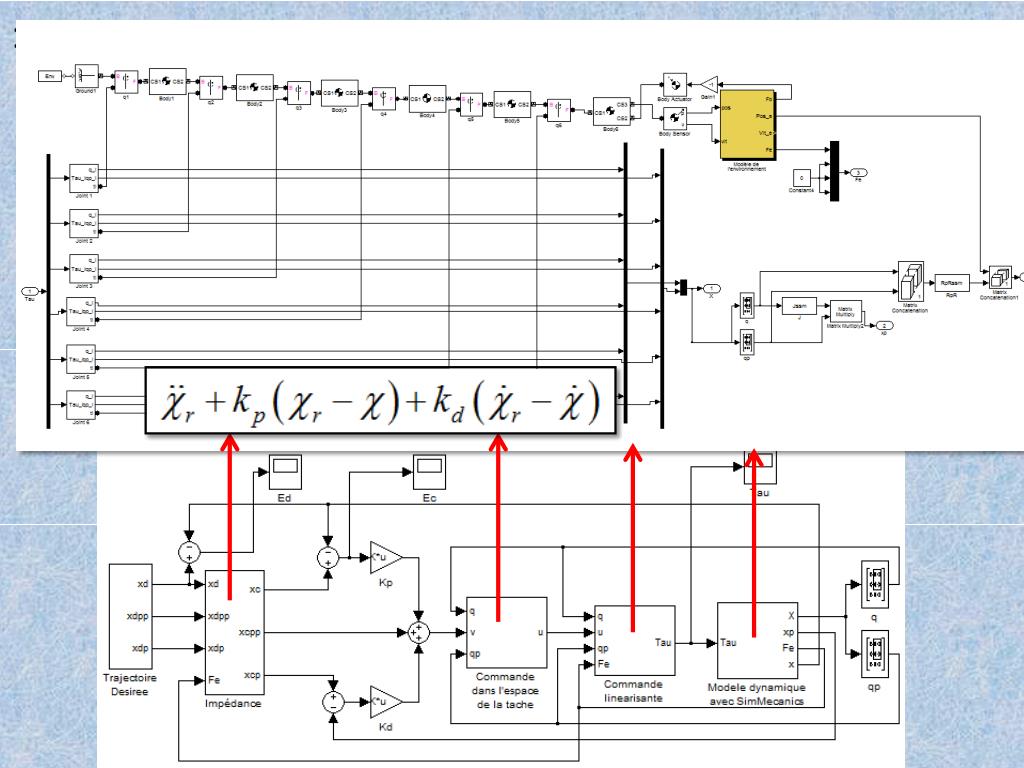Open the Body6 block
This screenshot has height=768, width=1024.
coord(611,112)
